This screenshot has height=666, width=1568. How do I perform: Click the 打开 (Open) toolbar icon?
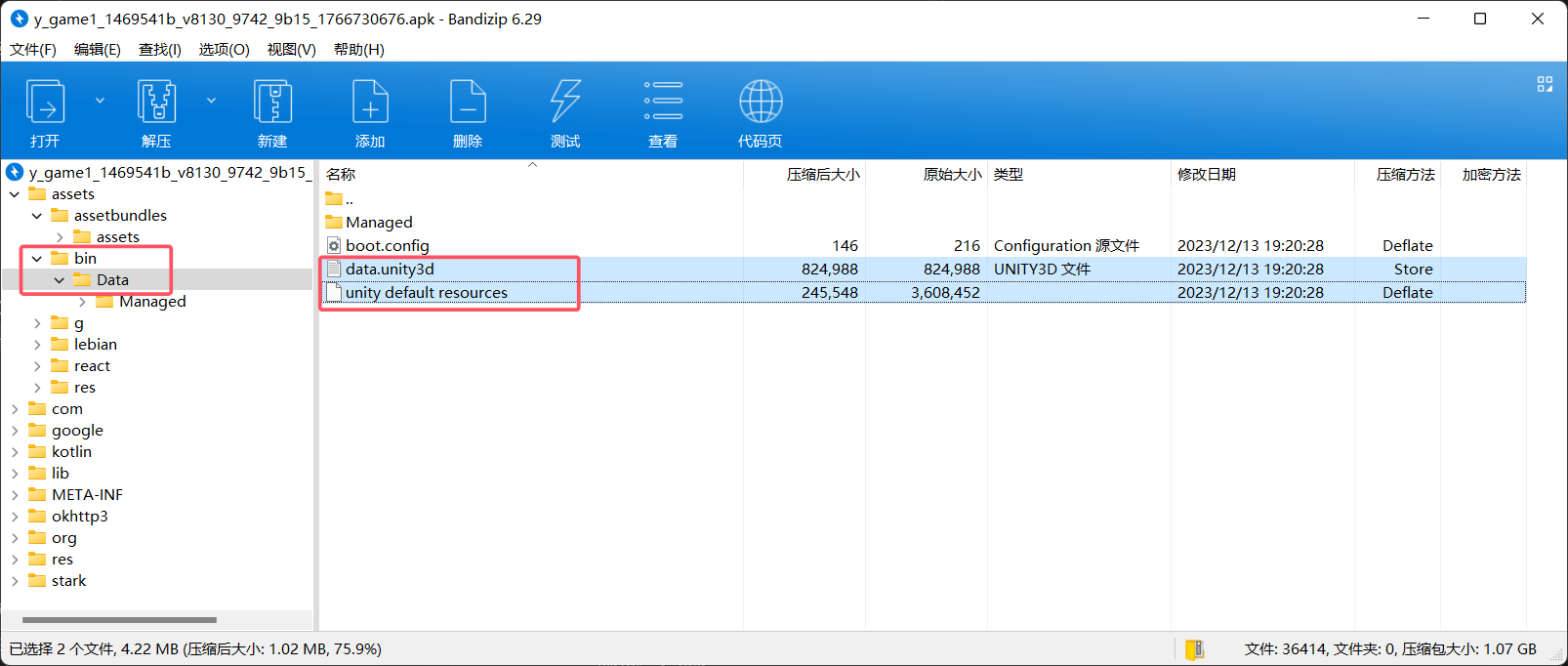45,102
